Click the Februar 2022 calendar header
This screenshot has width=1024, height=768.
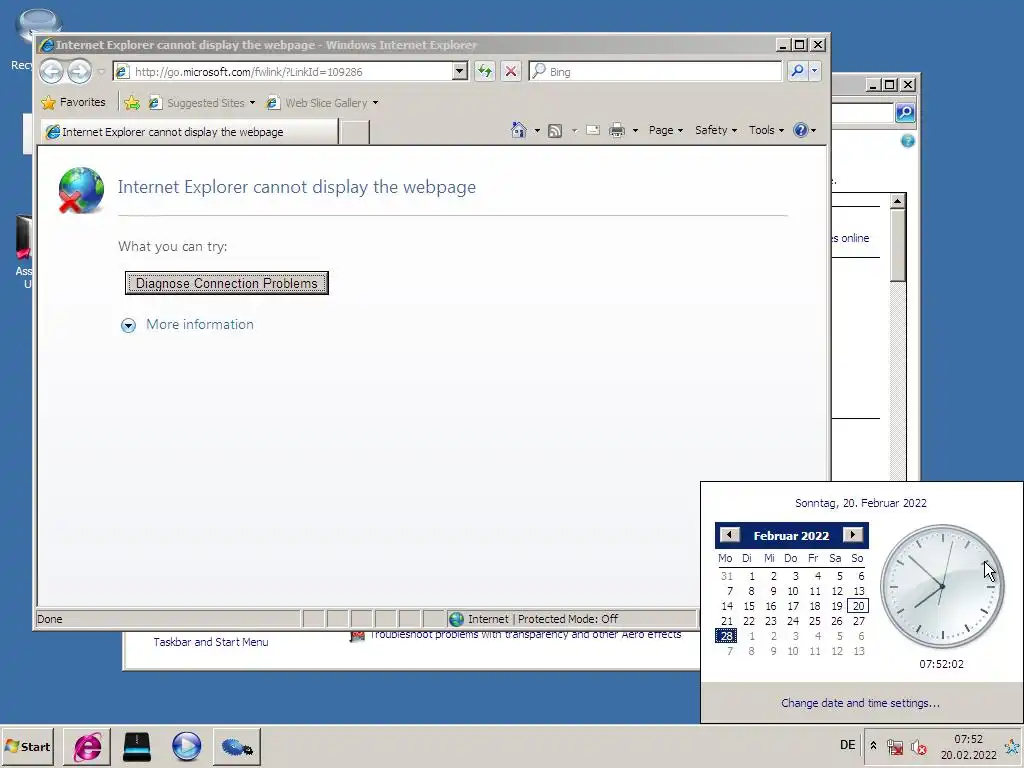click(x=791, y=536)
